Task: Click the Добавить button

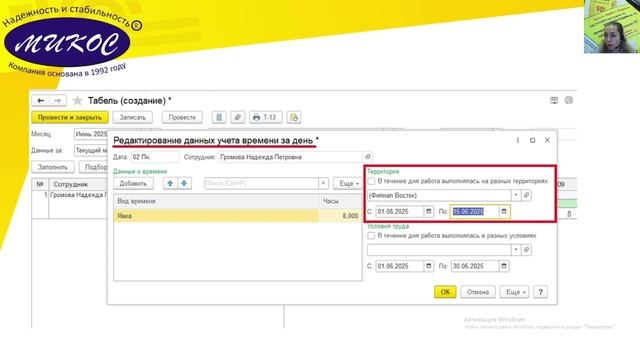Action: click(x=133, y=184)
